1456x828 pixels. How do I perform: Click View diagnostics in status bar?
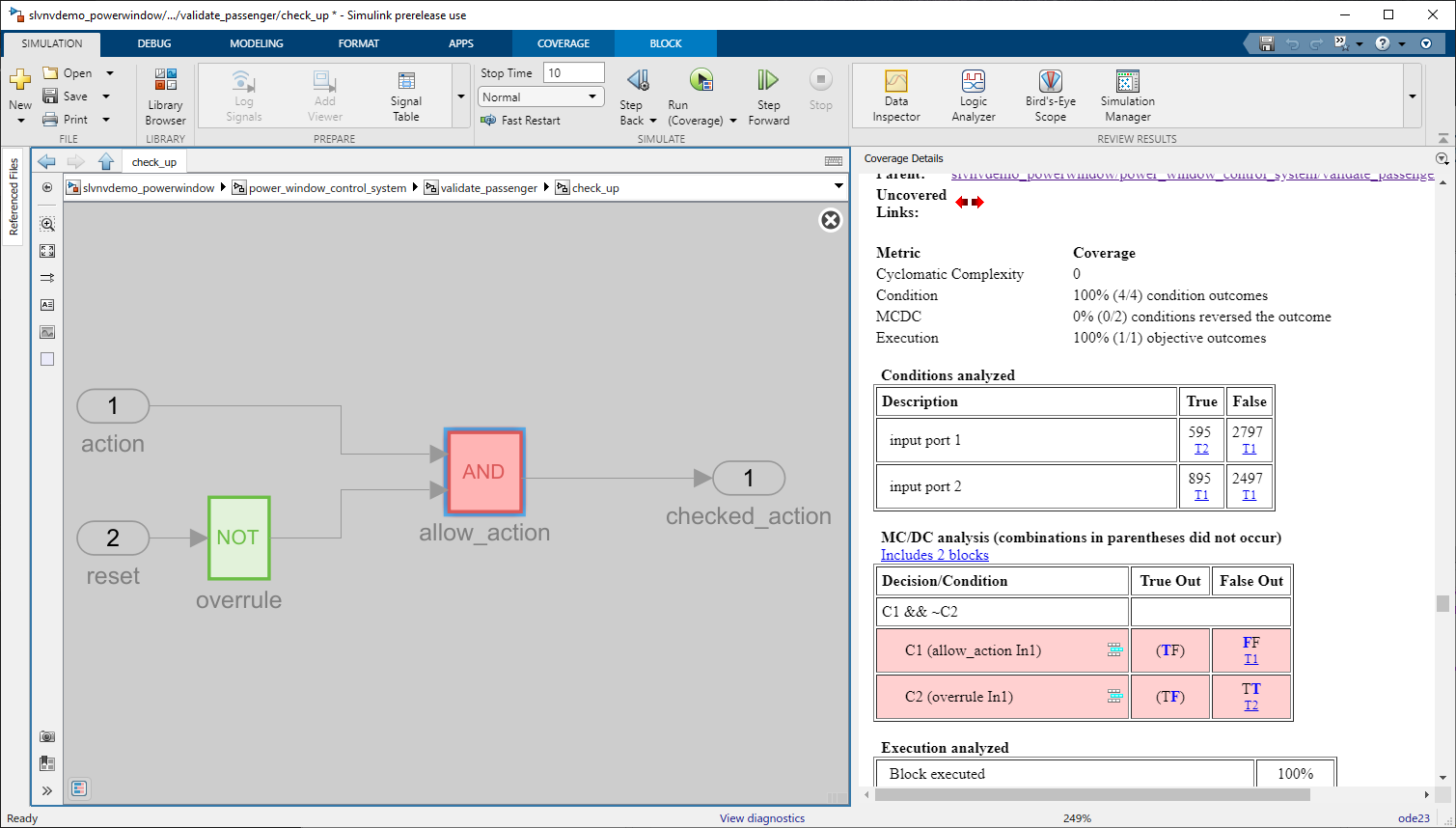pyautogui.click(x=761, y=818)
